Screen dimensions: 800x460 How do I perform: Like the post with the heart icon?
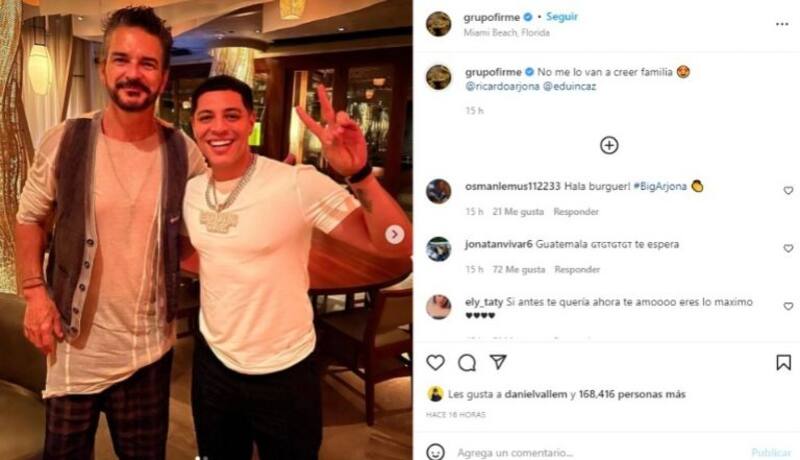click(435, 363)
